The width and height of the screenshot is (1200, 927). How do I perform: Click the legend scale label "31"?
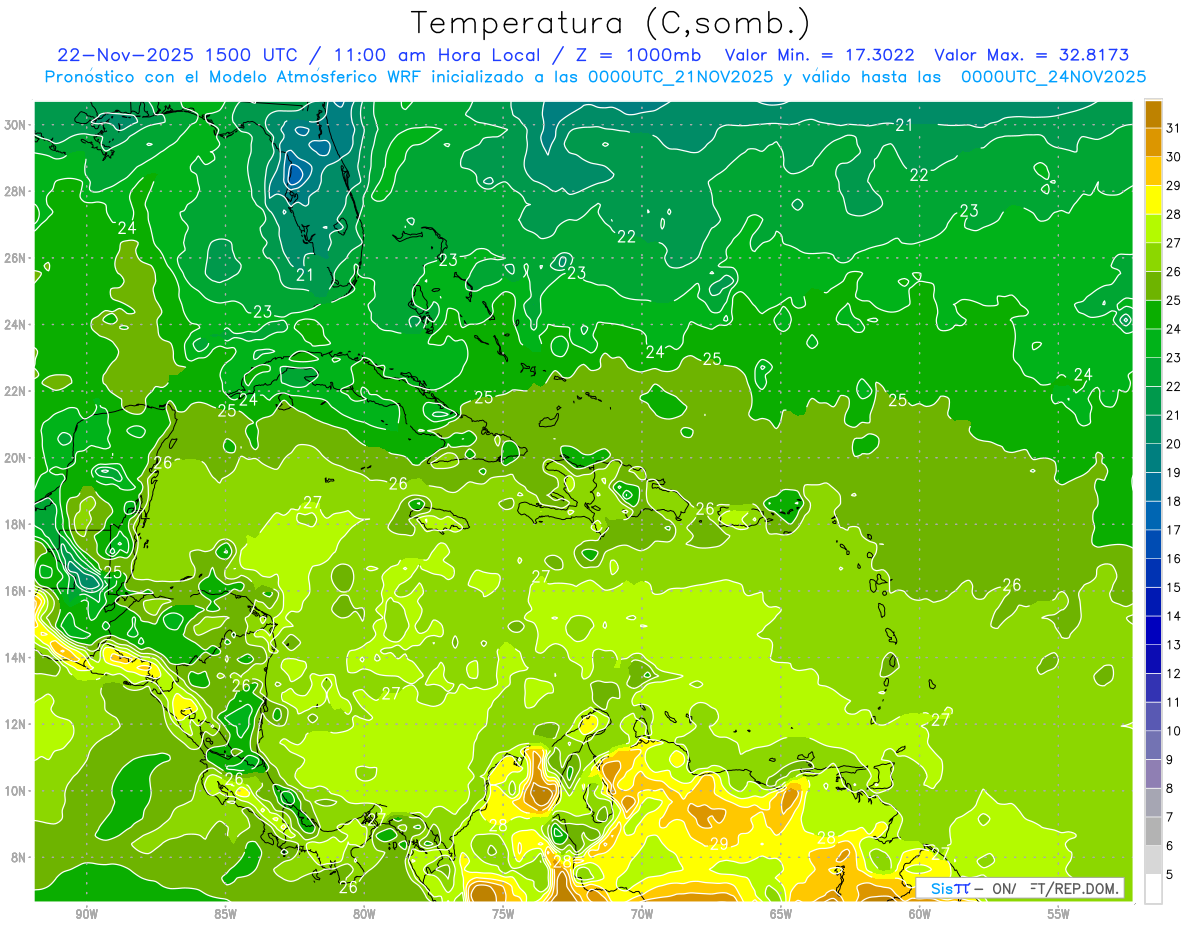1173,130
